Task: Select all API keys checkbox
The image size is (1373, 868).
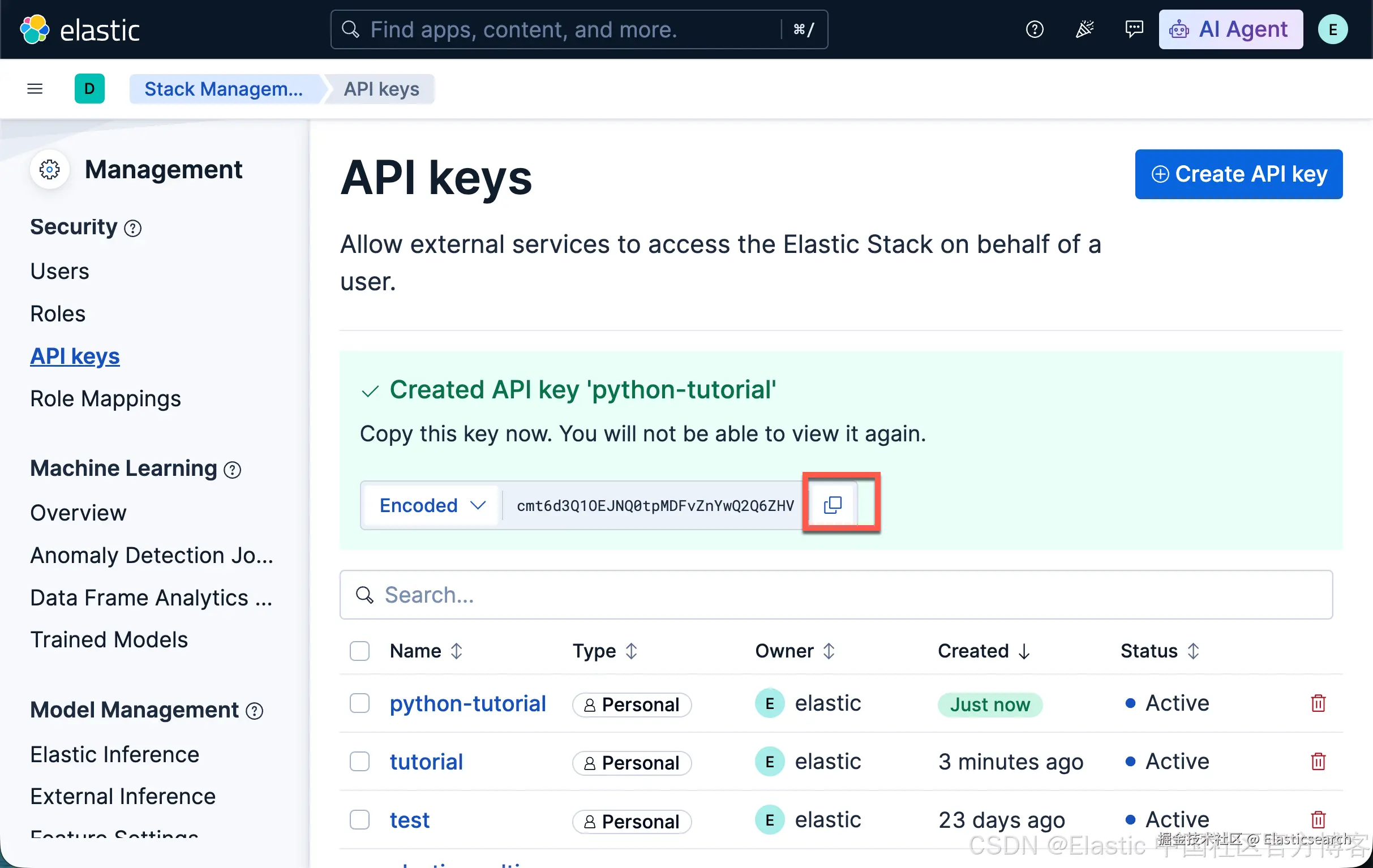Action: (x=359, y=651)
